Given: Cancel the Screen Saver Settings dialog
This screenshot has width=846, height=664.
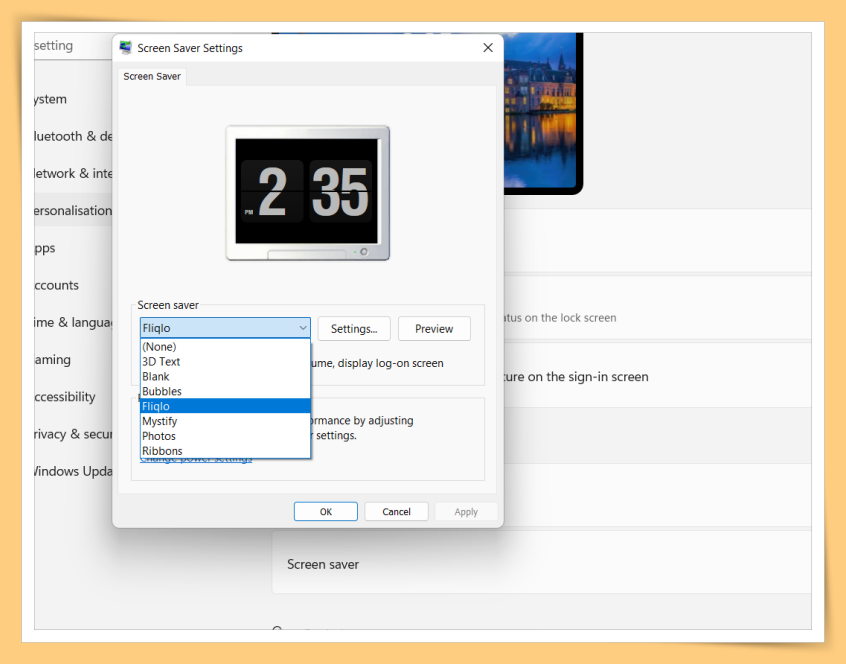Looking at the screenshot, I should click(396, 511).
